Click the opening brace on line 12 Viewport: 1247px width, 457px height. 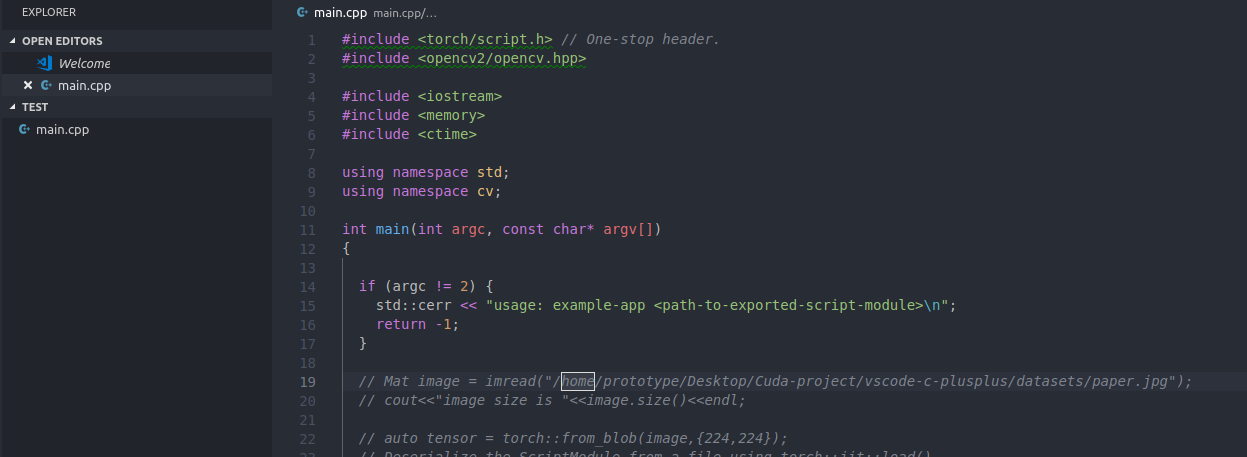[x=346, y=248]
